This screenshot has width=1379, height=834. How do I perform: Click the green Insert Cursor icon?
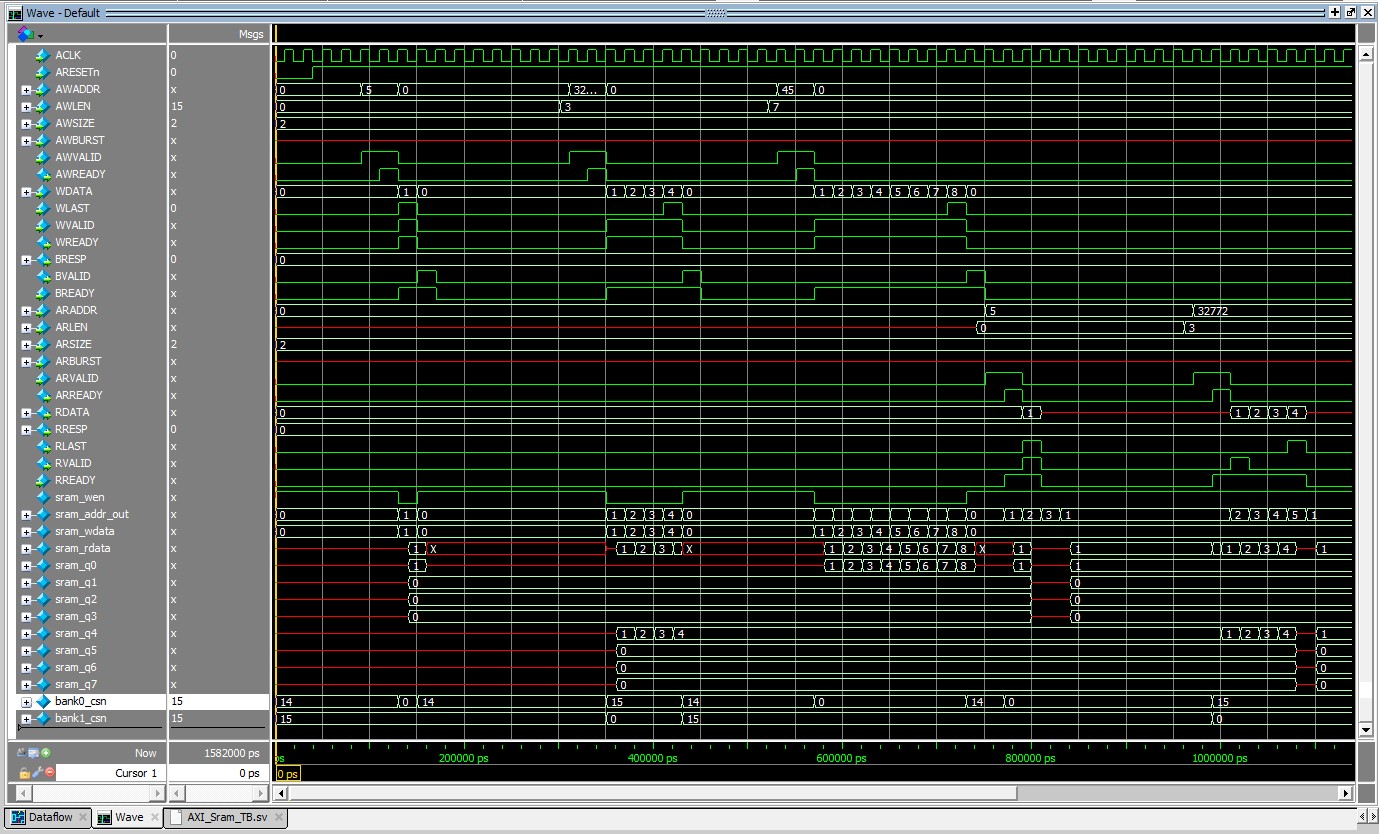[46, 753]
